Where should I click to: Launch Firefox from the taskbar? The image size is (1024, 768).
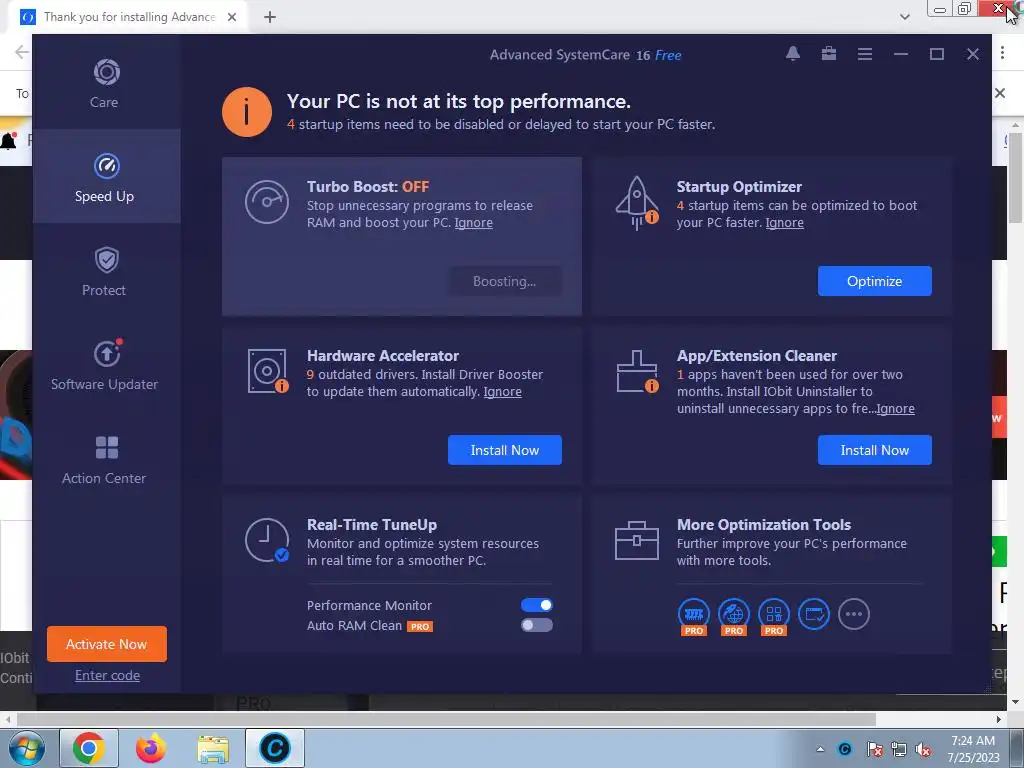[x=151, y=748]
